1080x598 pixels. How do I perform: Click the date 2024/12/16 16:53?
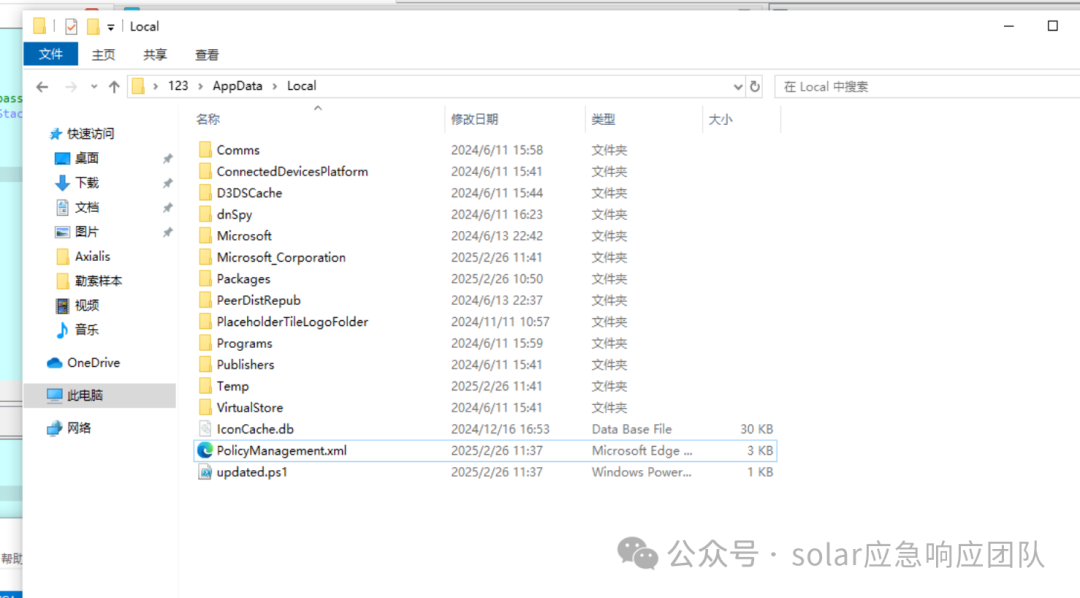click(500, 429)
